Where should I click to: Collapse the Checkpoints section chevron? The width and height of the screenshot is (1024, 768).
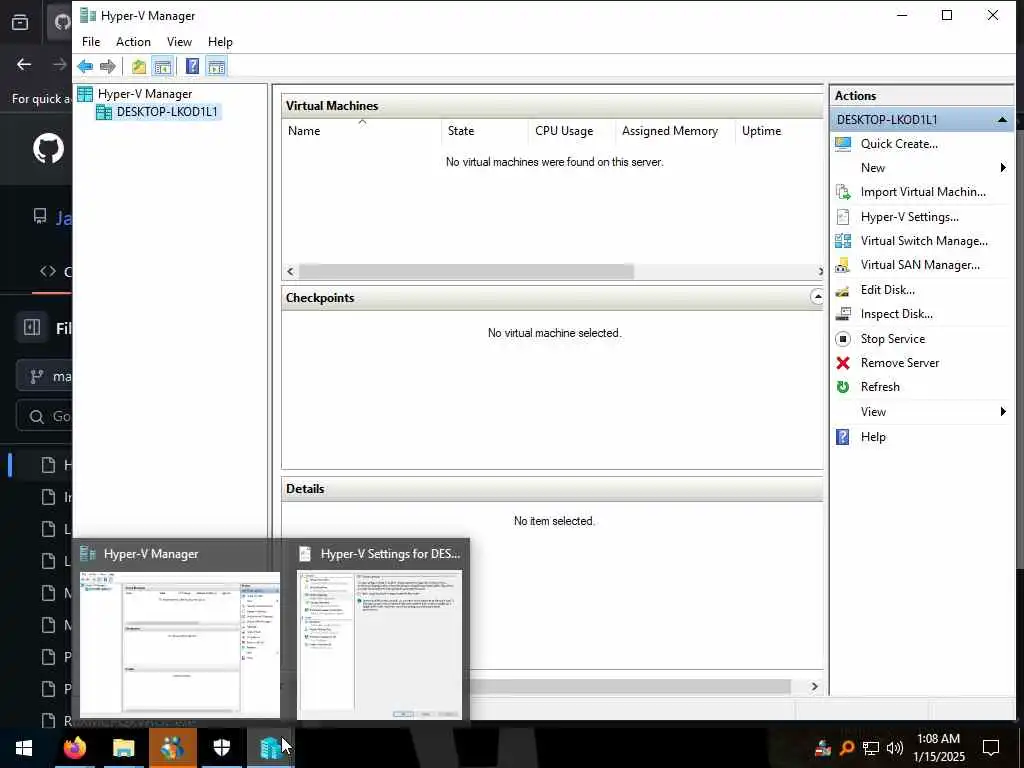click(817, 296)
